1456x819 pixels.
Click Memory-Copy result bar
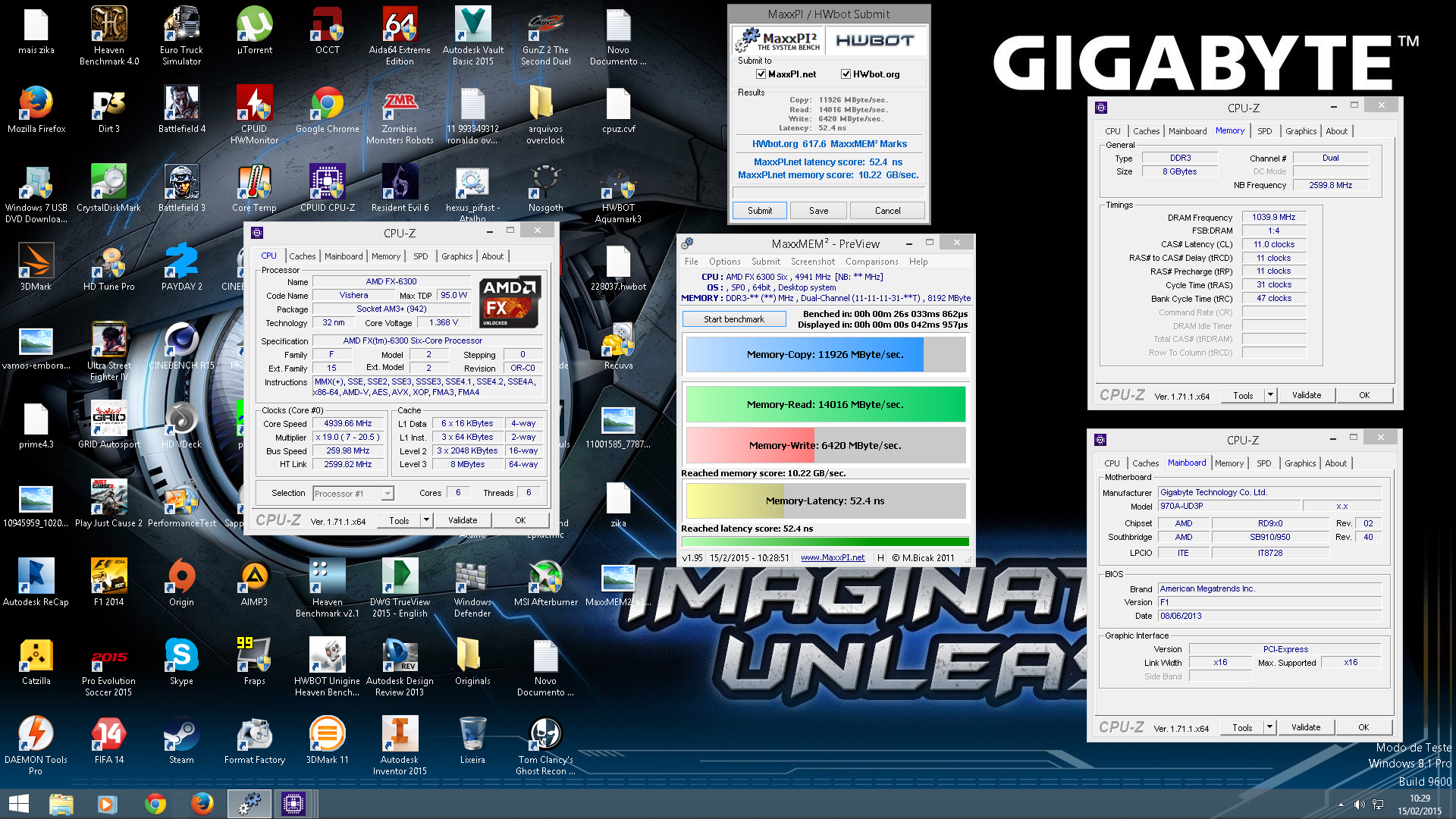pyautogui.click(x=826, y=354)
